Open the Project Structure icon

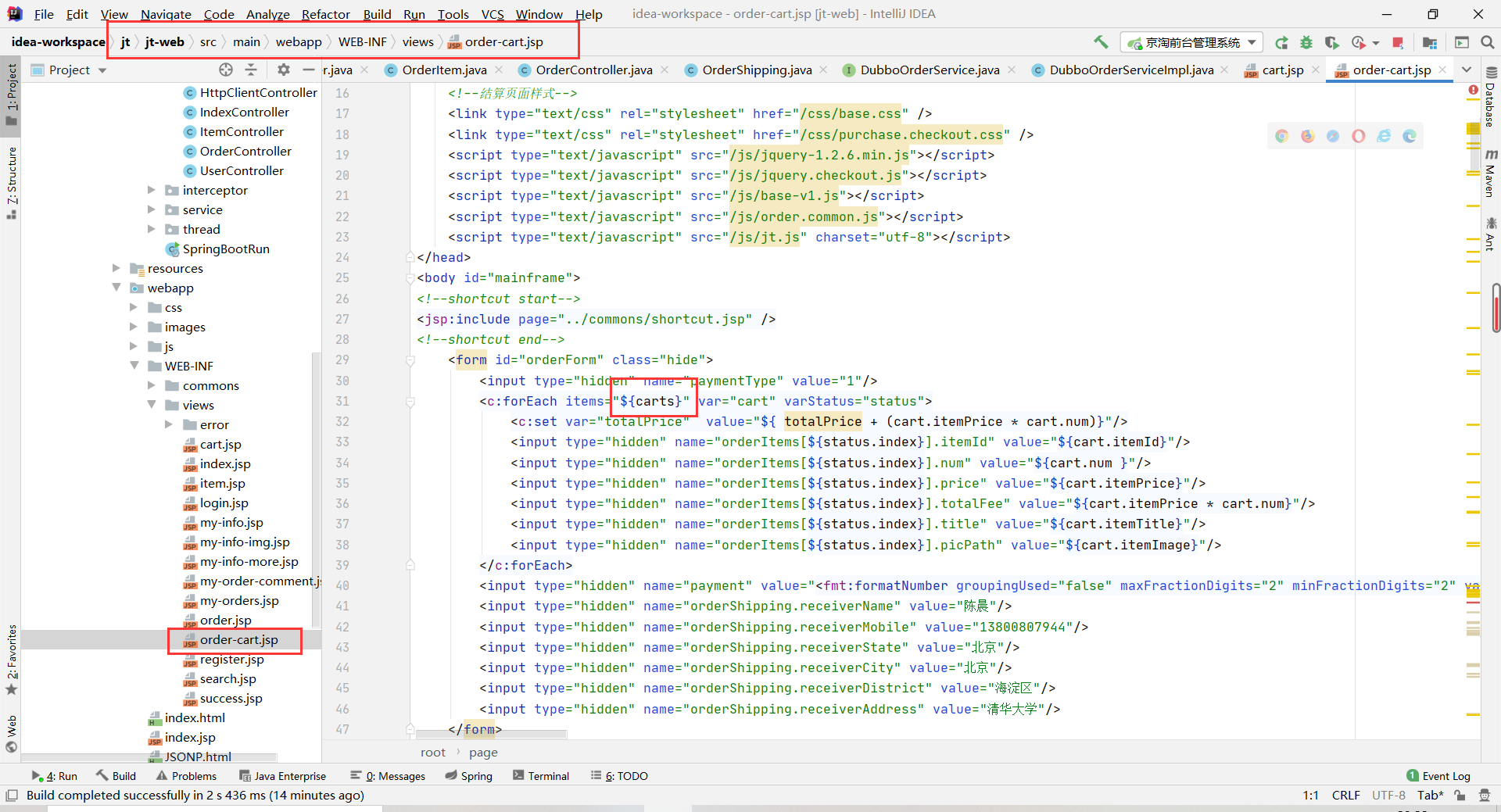1430,42
